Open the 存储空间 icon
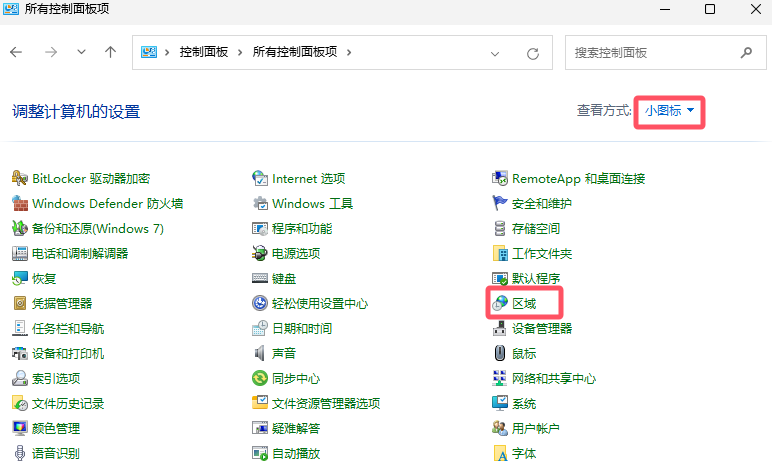This screenshot has width=772, height=476. point(500,228)
